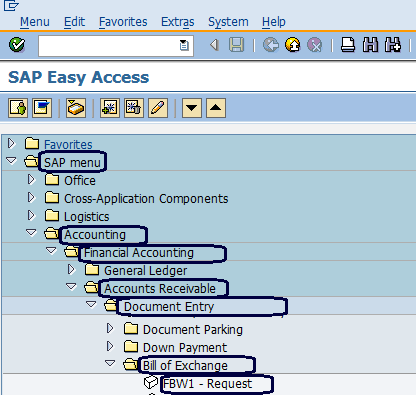Click the Find Next binoculars-plus icon

(393, 45)
